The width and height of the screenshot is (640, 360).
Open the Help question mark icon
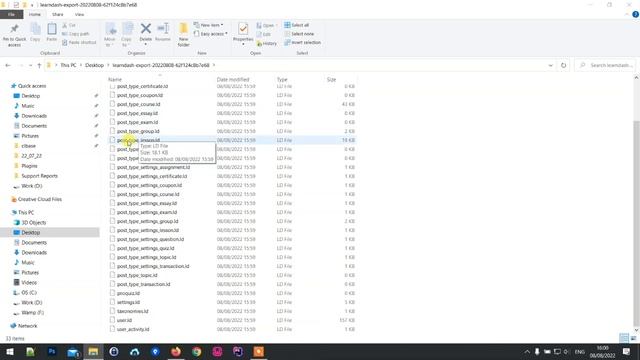coord(635,14)
